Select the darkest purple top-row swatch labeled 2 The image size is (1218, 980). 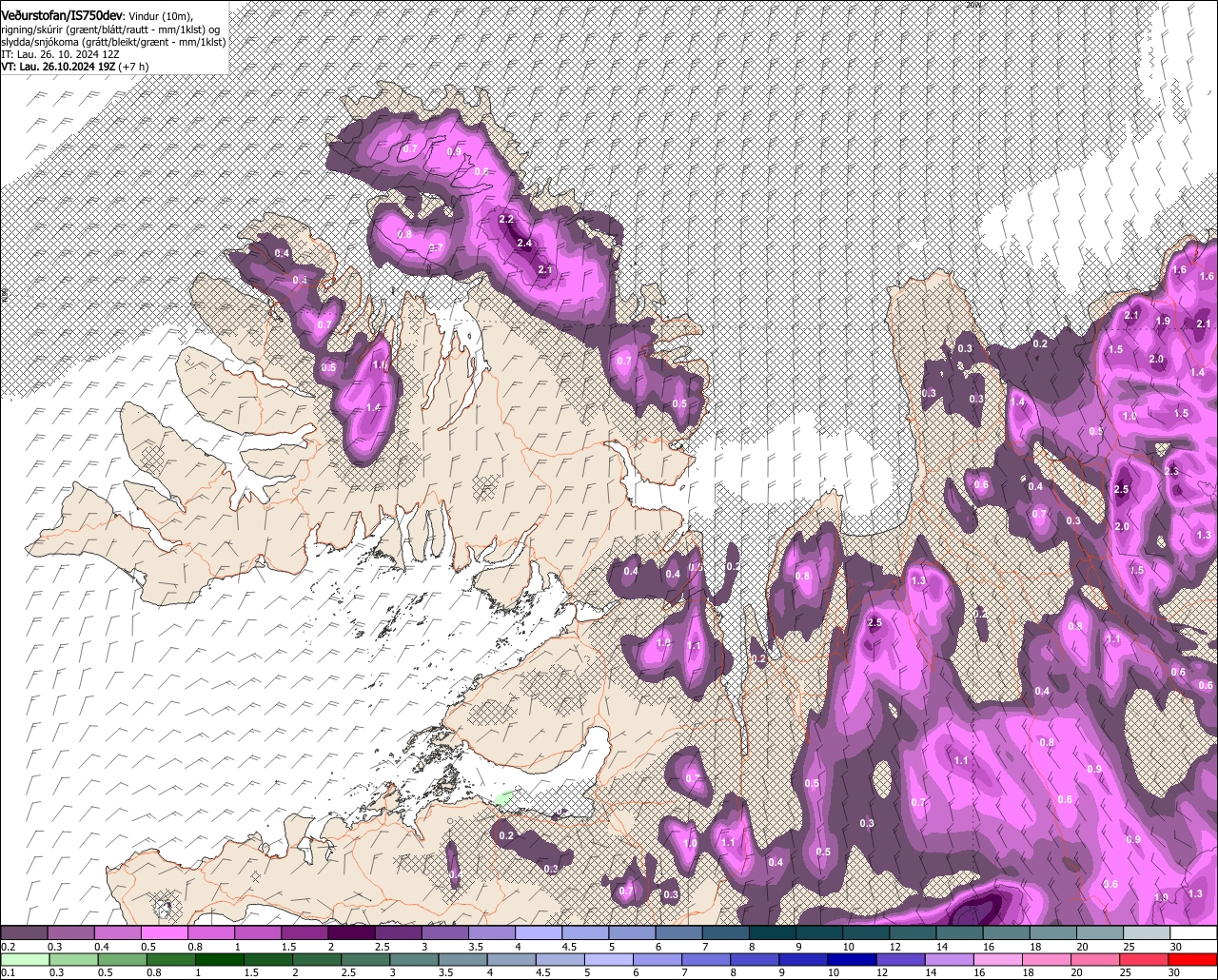click(x=351, y=932)
